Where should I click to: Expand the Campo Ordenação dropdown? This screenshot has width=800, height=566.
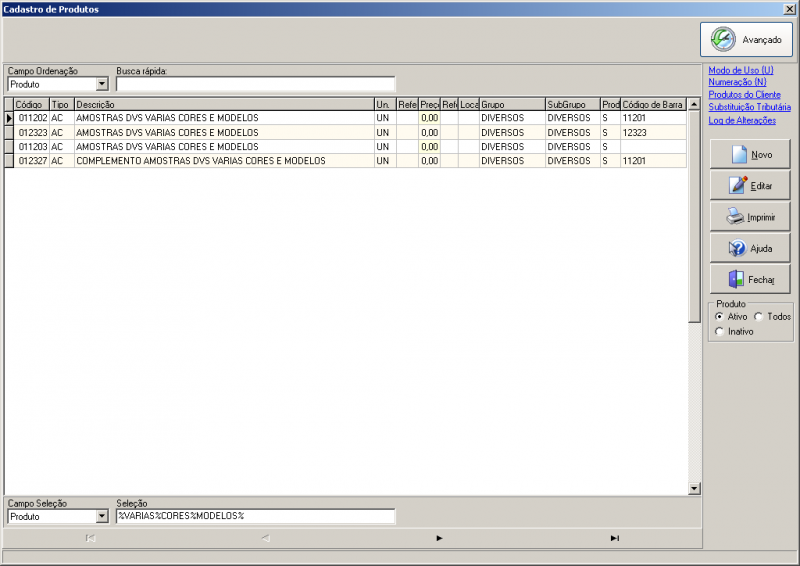pyautogui.click(x=102, y=84)
